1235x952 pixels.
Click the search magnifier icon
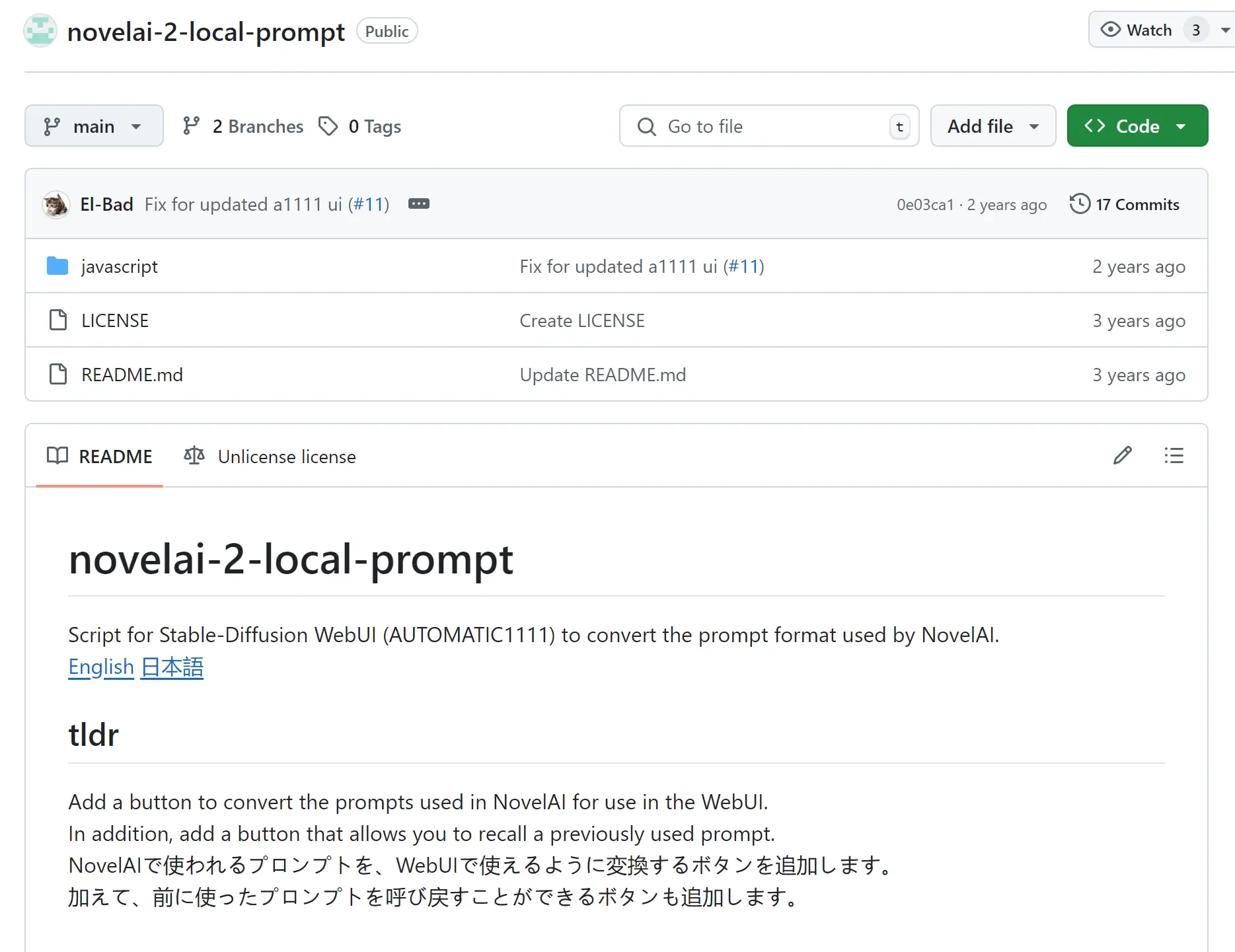pyautogui.click(x=647, y=126)
